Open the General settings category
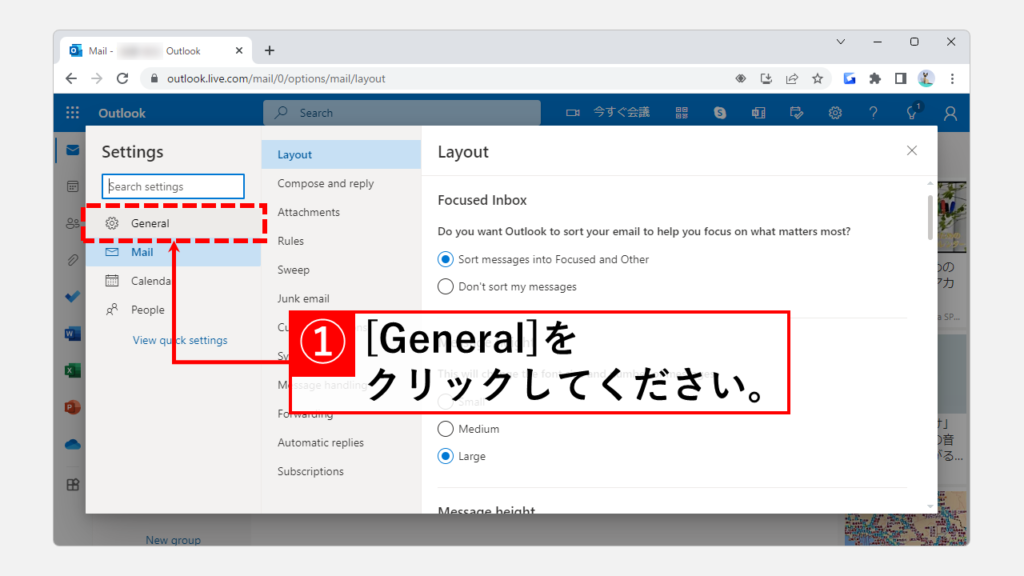This screenshot has width=1024, height=576. click(x=150, y=223)
